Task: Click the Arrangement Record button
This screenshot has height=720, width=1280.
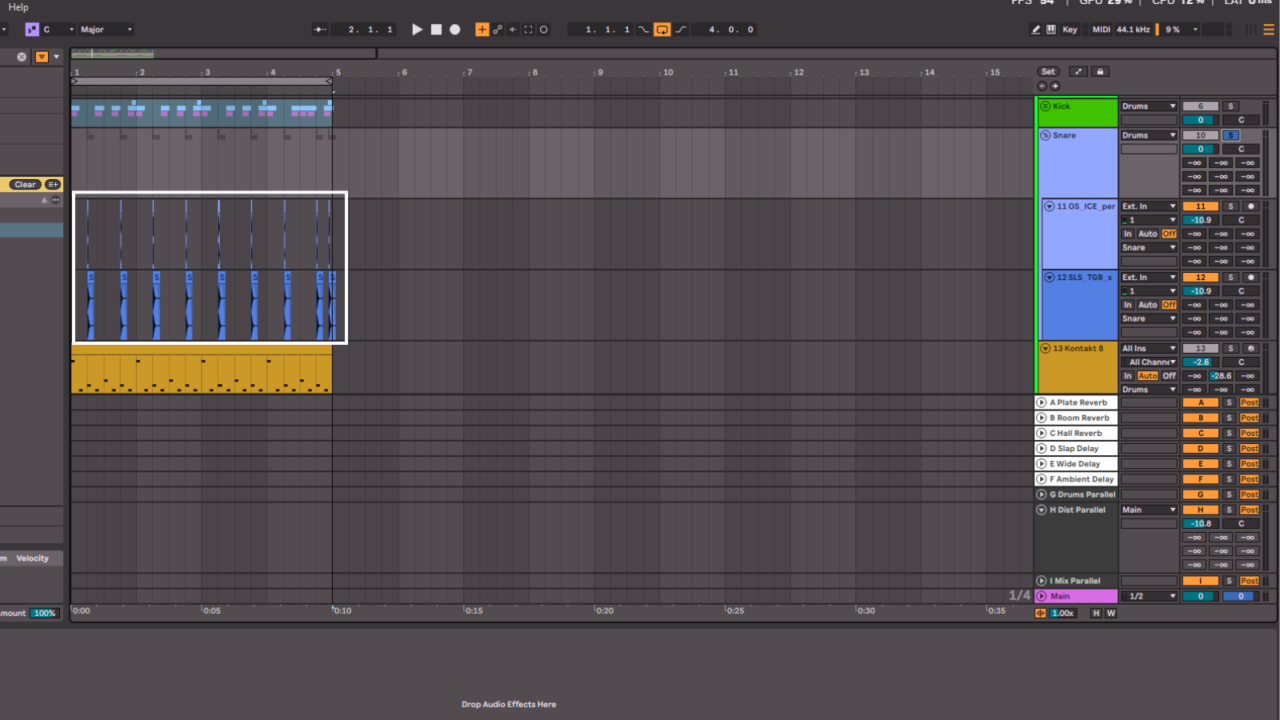Action: point(455,30)
